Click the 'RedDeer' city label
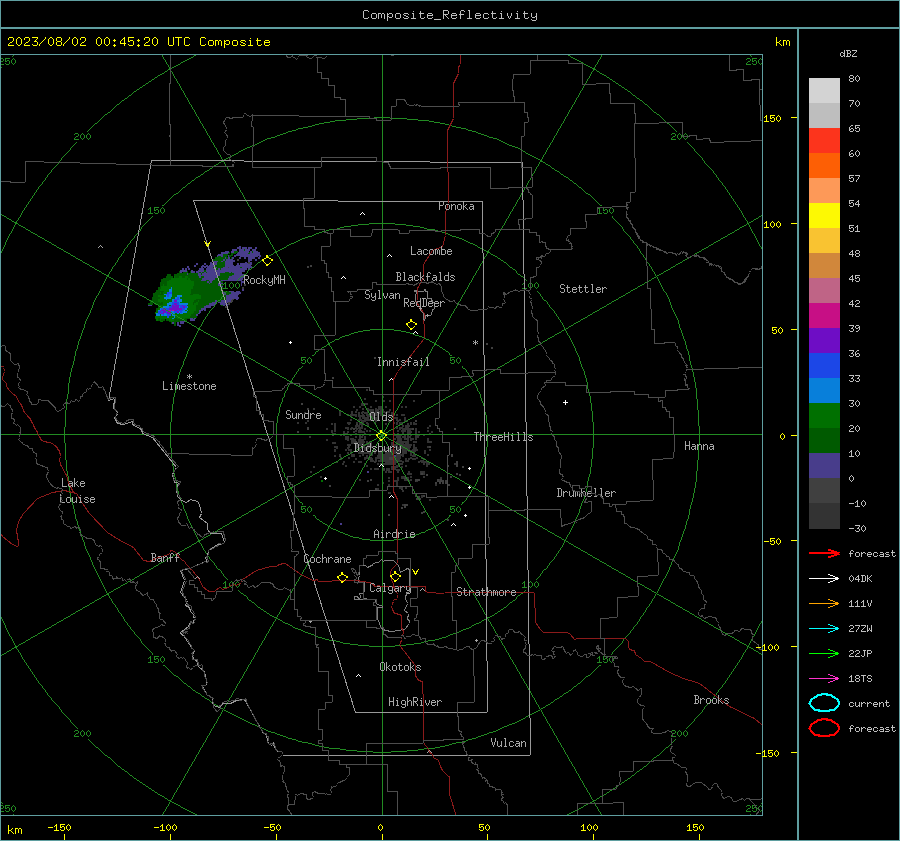900x841 pixels. pyautogui.click(x=424, y=303)
